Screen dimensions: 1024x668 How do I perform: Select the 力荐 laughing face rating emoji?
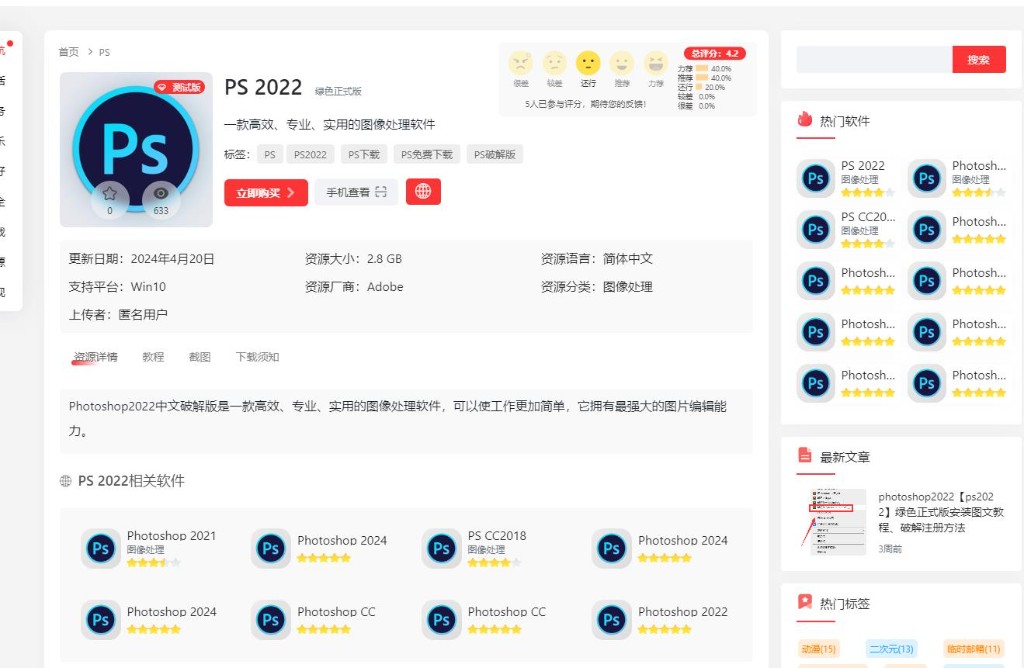pos(656,63)
